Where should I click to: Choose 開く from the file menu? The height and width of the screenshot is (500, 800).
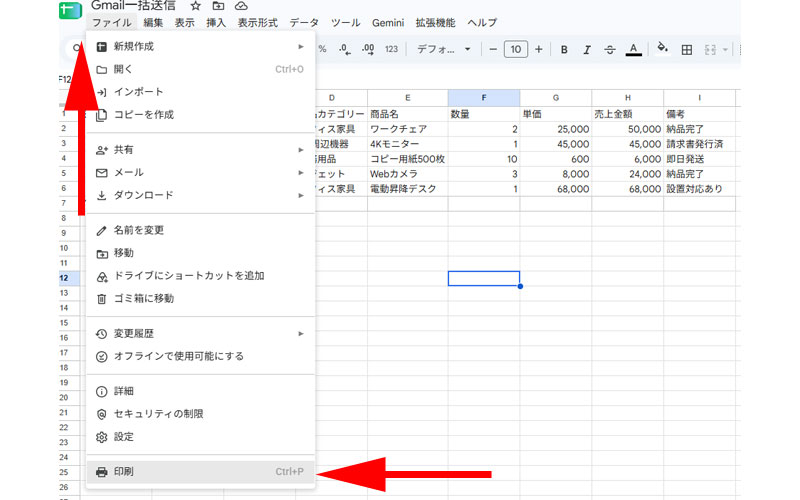201,69
